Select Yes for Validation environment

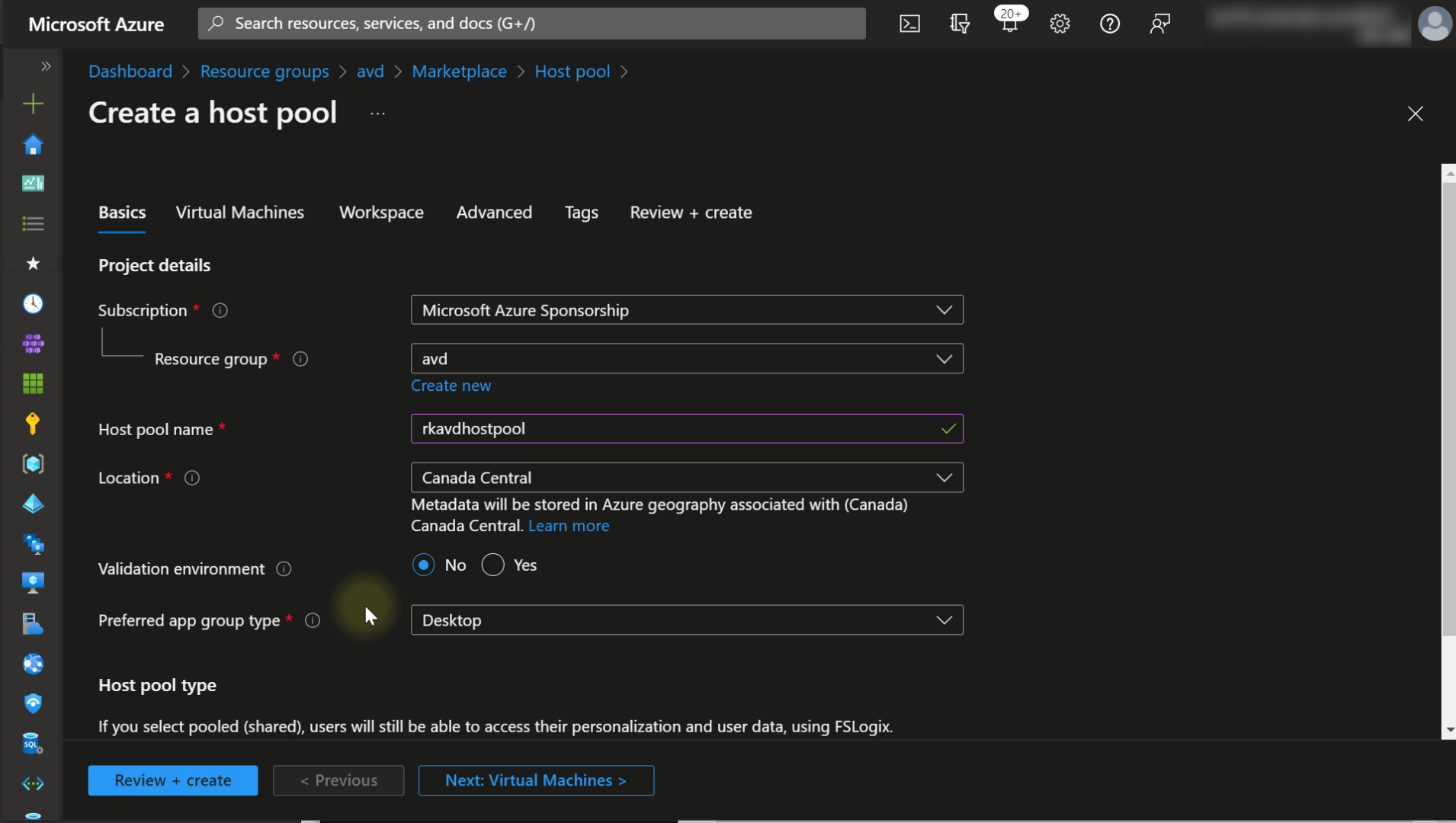493,565
